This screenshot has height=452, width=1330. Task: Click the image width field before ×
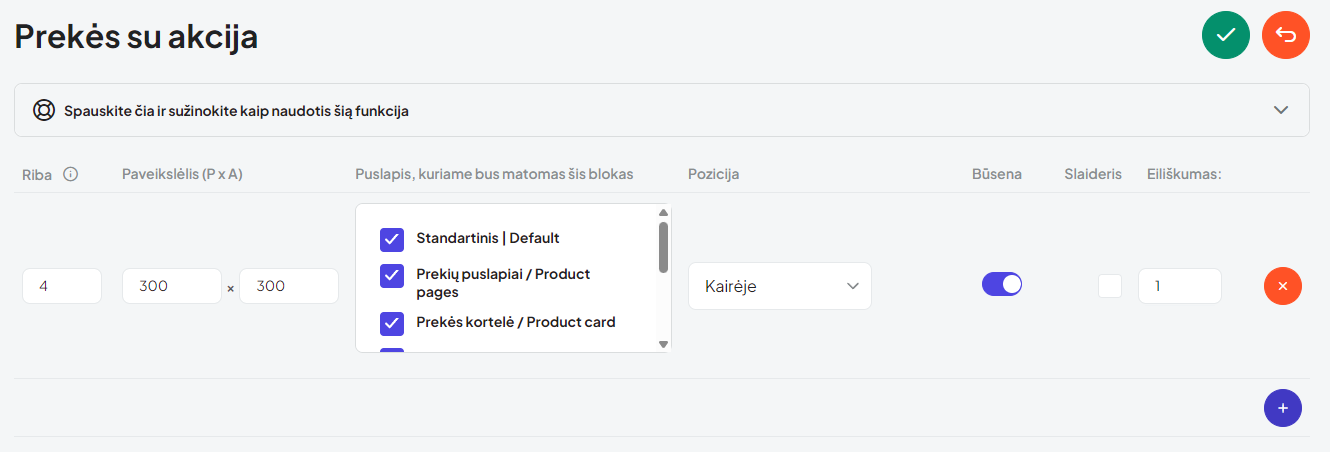172,286
